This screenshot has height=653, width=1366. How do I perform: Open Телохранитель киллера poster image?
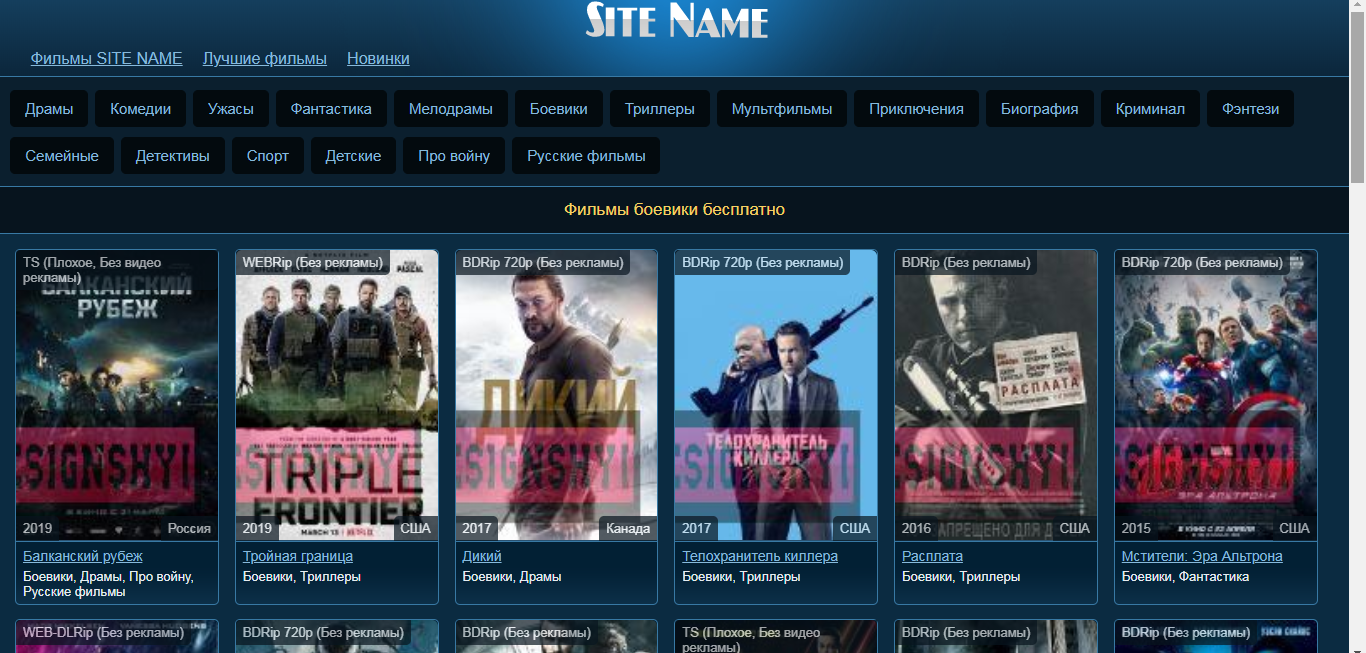coord(776,395)
